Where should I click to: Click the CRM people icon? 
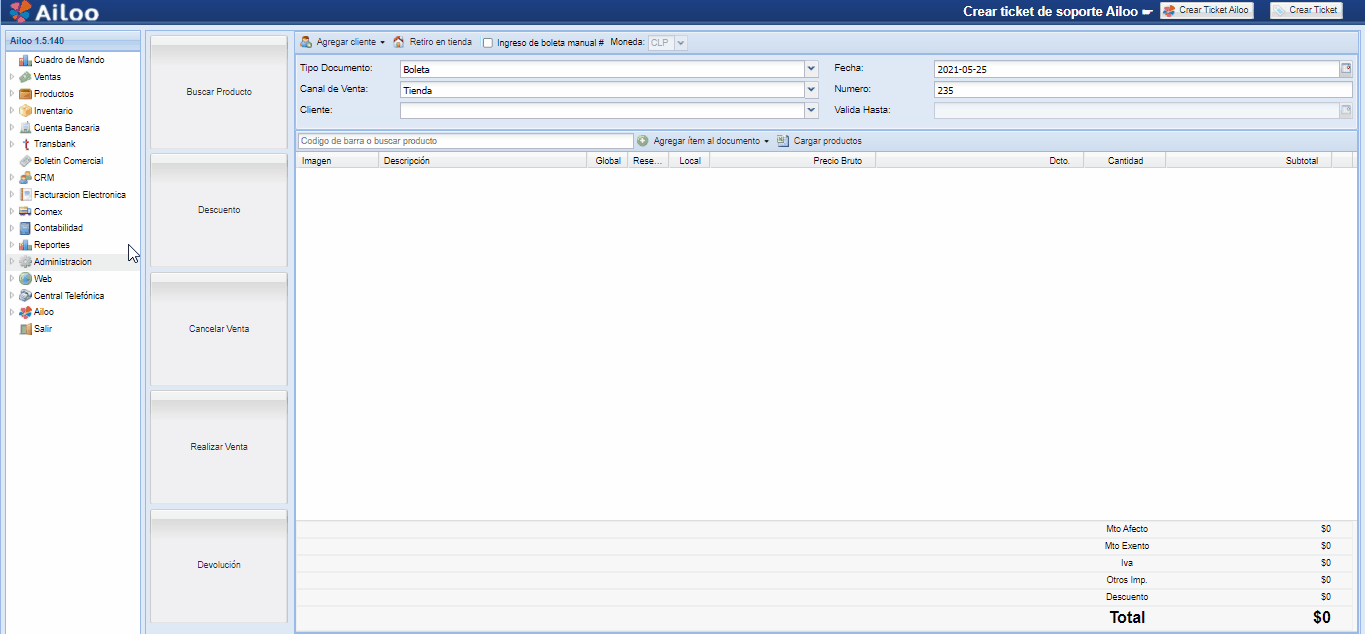click(26, 178)
